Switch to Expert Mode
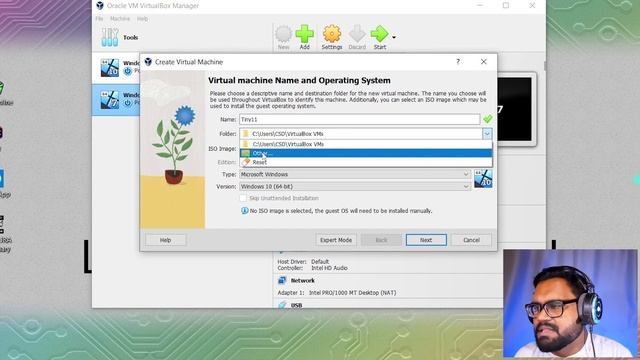Screen dimensions: 640x360 pyautogui.click(x=336, y=240)
